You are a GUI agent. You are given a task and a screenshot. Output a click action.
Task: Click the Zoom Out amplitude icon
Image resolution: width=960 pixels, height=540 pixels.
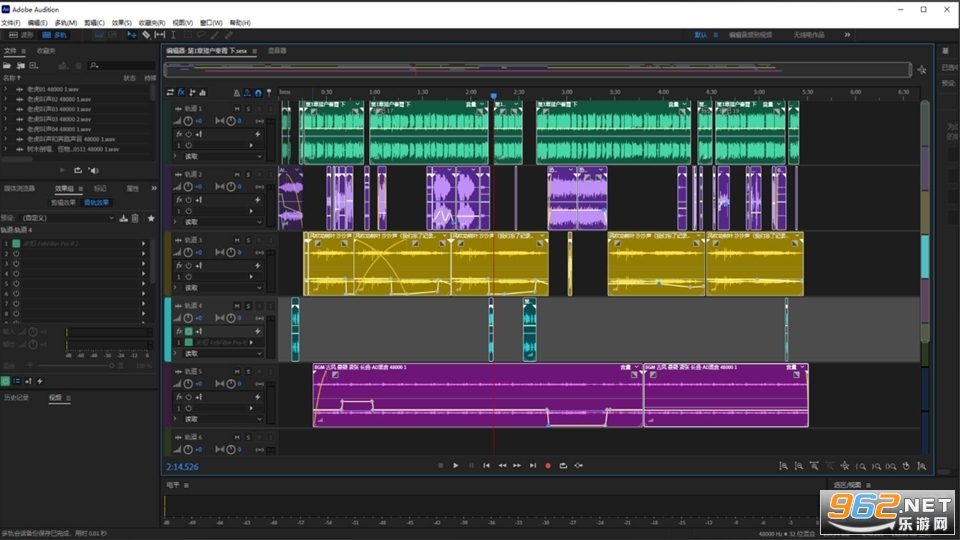(798, 466)
